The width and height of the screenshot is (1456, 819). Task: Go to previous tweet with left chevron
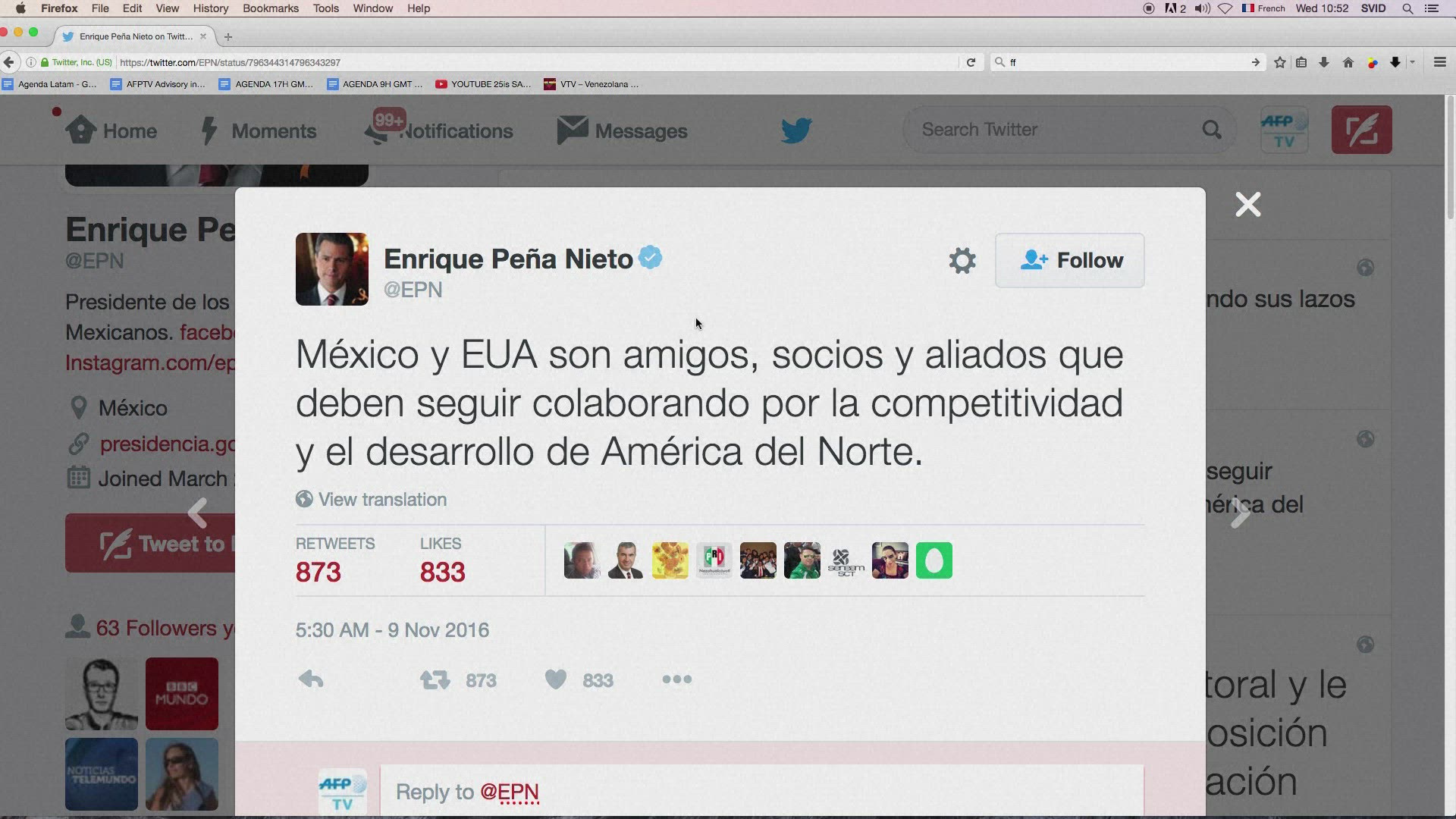[197, 513]
